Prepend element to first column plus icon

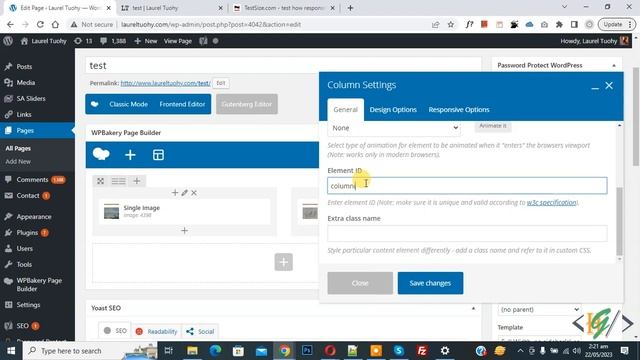pos(175,193)
